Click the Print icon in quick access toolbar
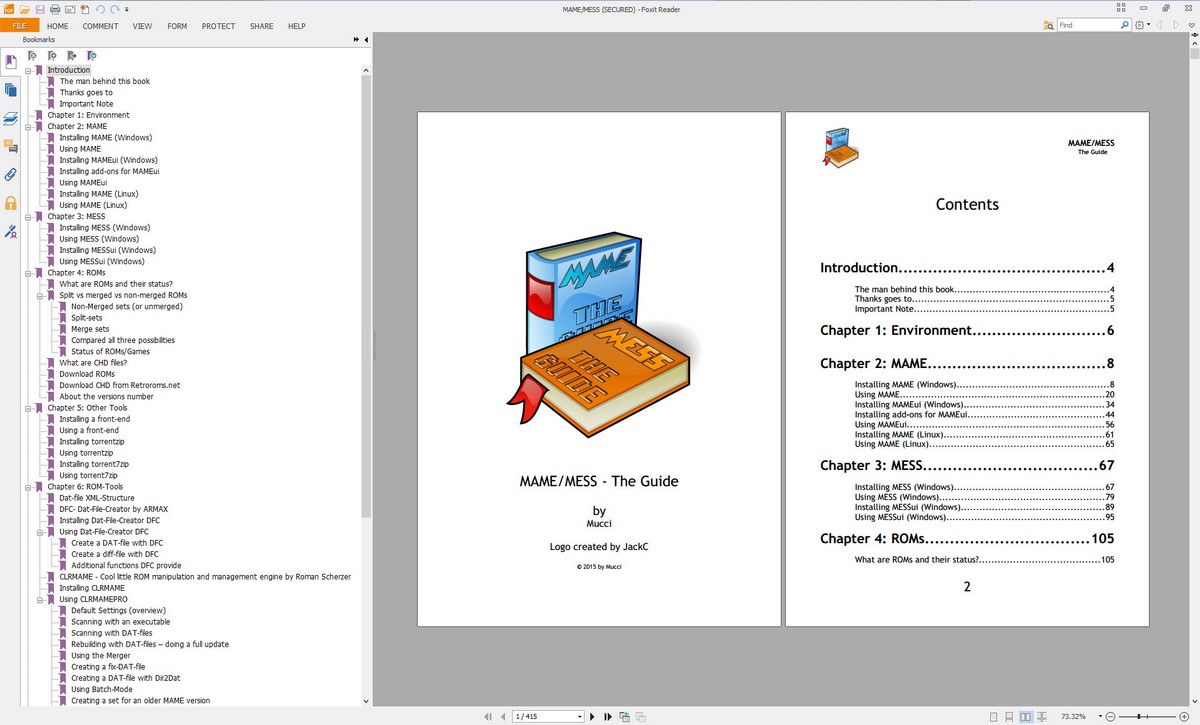The width and height of the screenshot is (1200, 725). coord(54,9)
